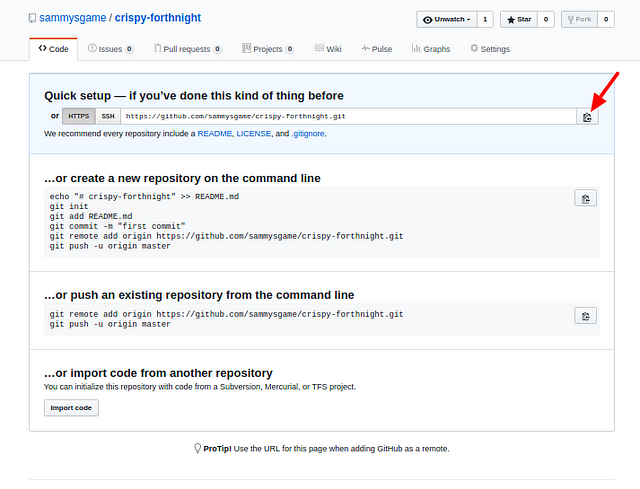Toggle the HTTPS protocol option

point(79,116)
